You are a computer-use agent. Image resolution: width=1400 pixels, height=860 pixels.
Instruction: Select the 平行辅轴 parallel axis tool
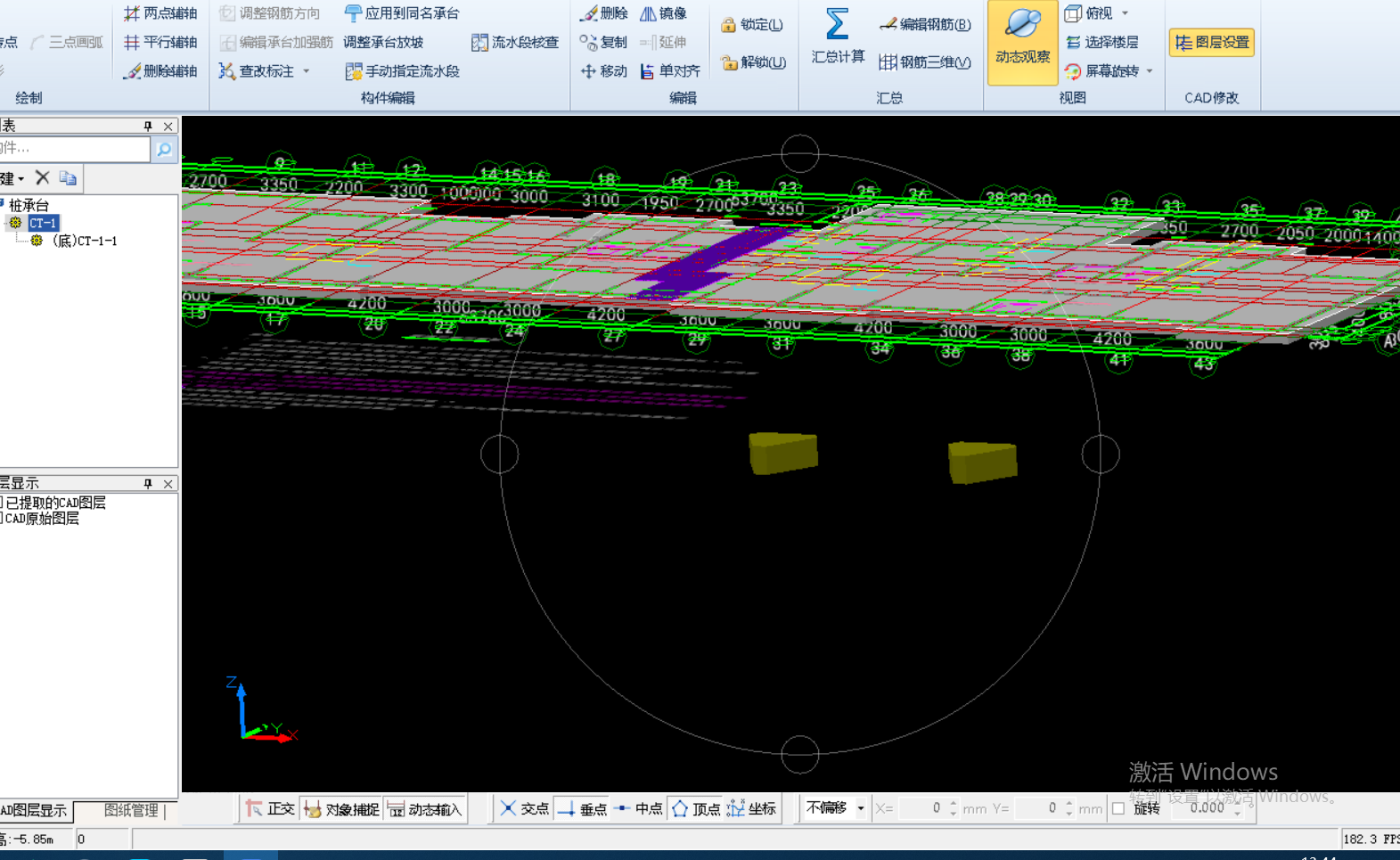coord(160,42)
